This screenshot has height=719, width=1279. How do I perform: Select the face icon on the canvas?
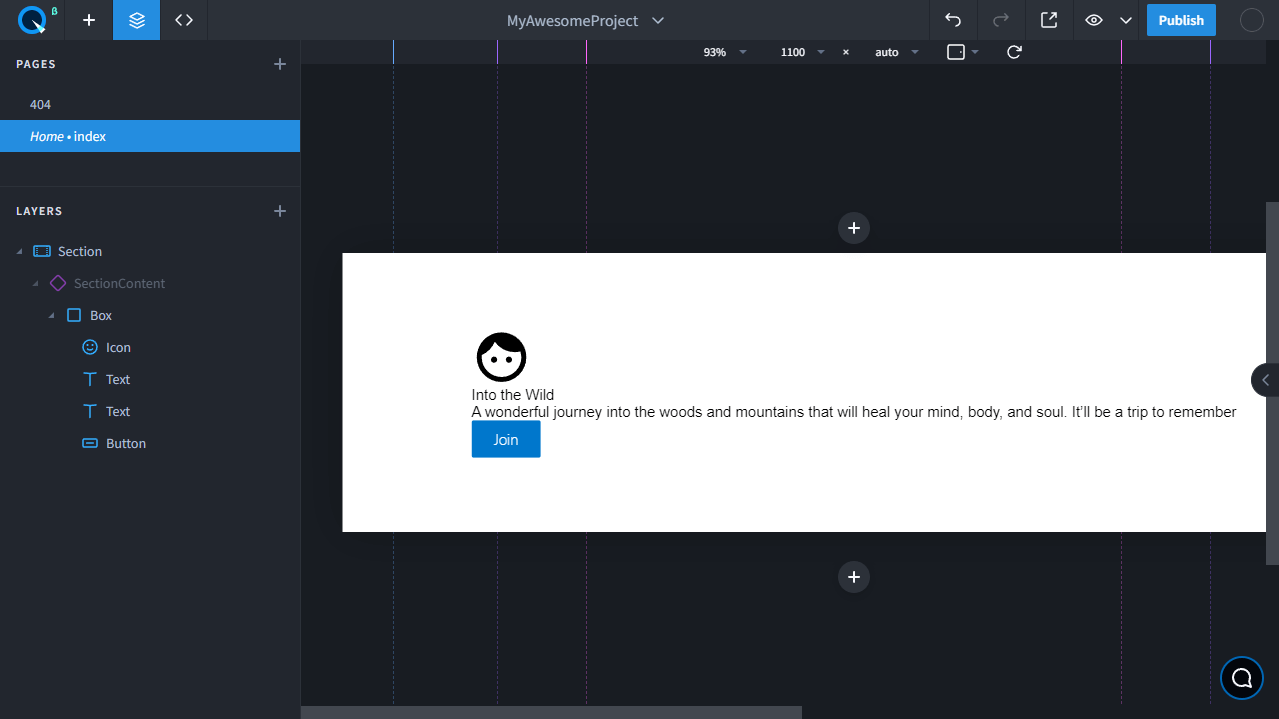[x=501, y=357]
